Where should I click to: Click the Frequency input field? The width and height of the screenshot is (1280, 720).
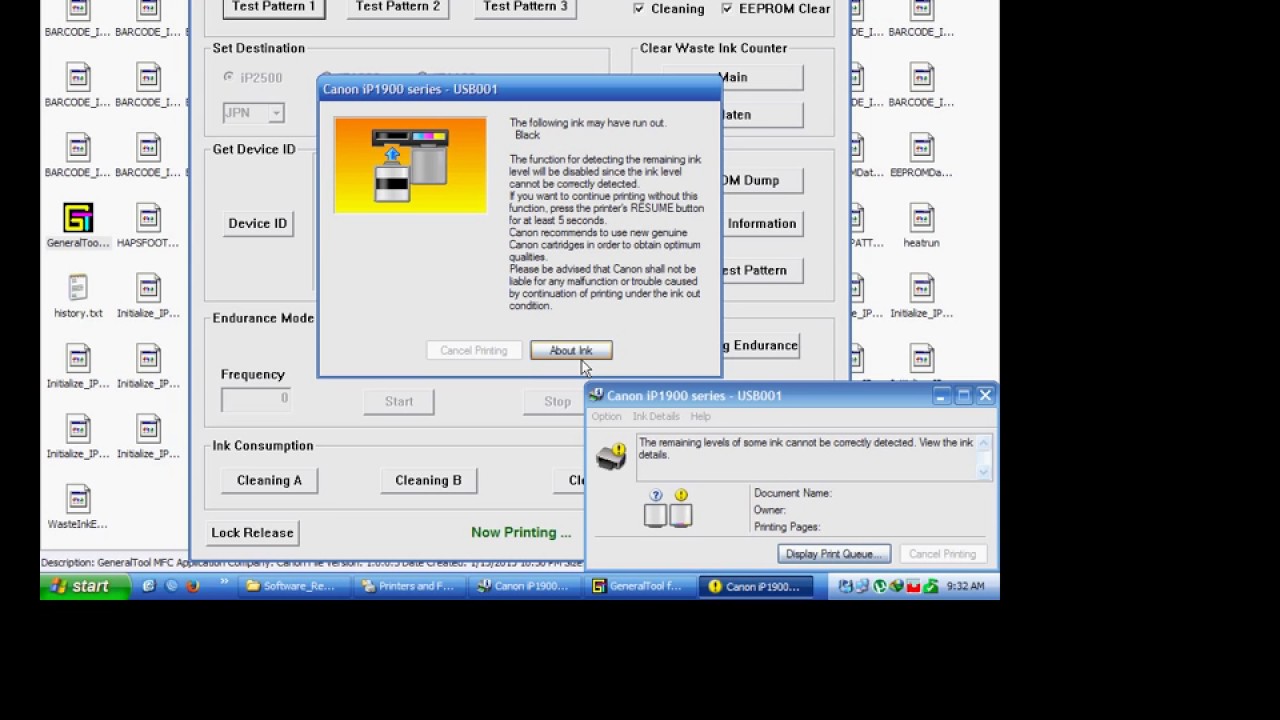(x=256, y=399)
